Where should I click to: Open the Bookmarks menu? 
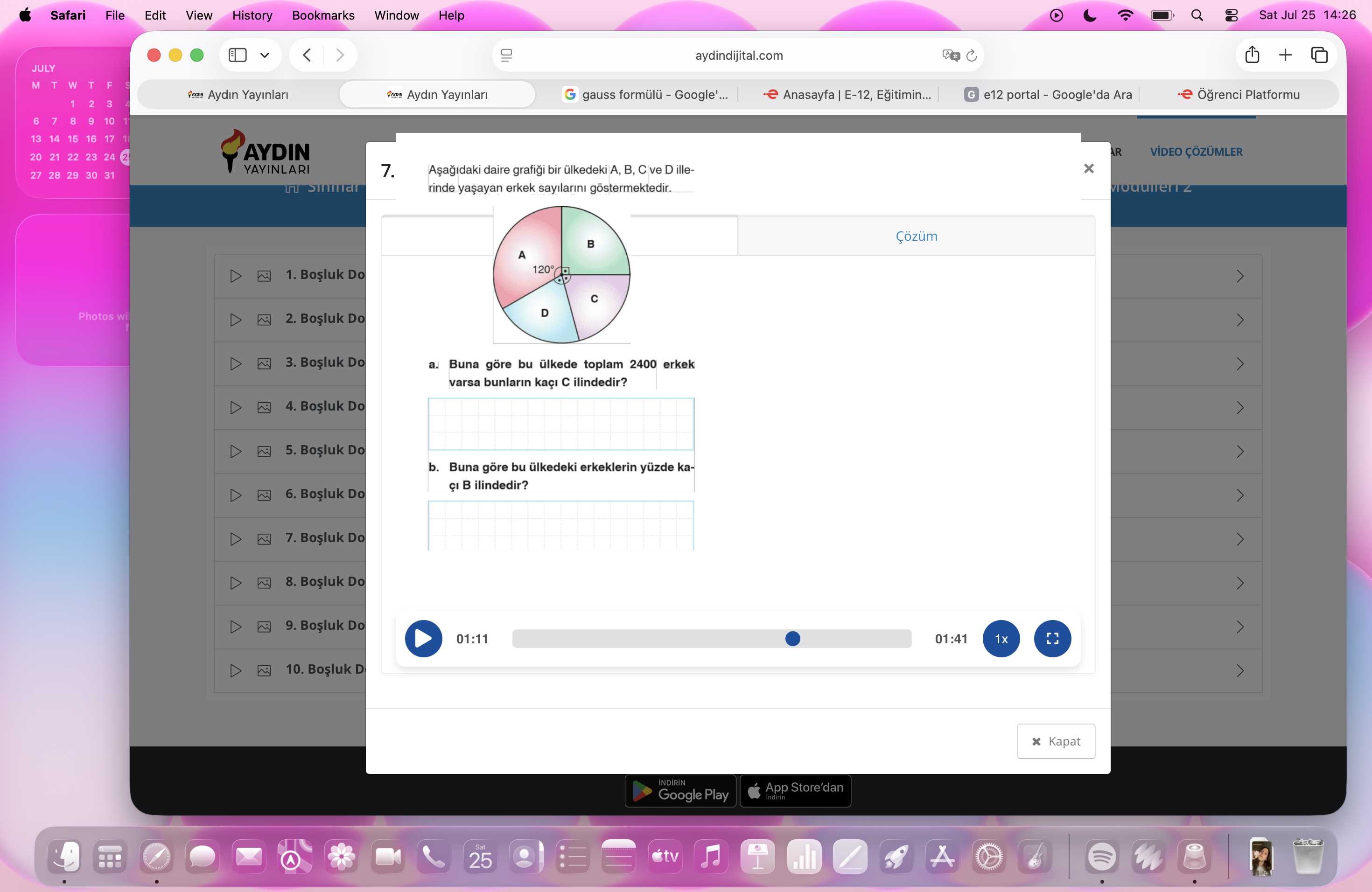point(323,15)
